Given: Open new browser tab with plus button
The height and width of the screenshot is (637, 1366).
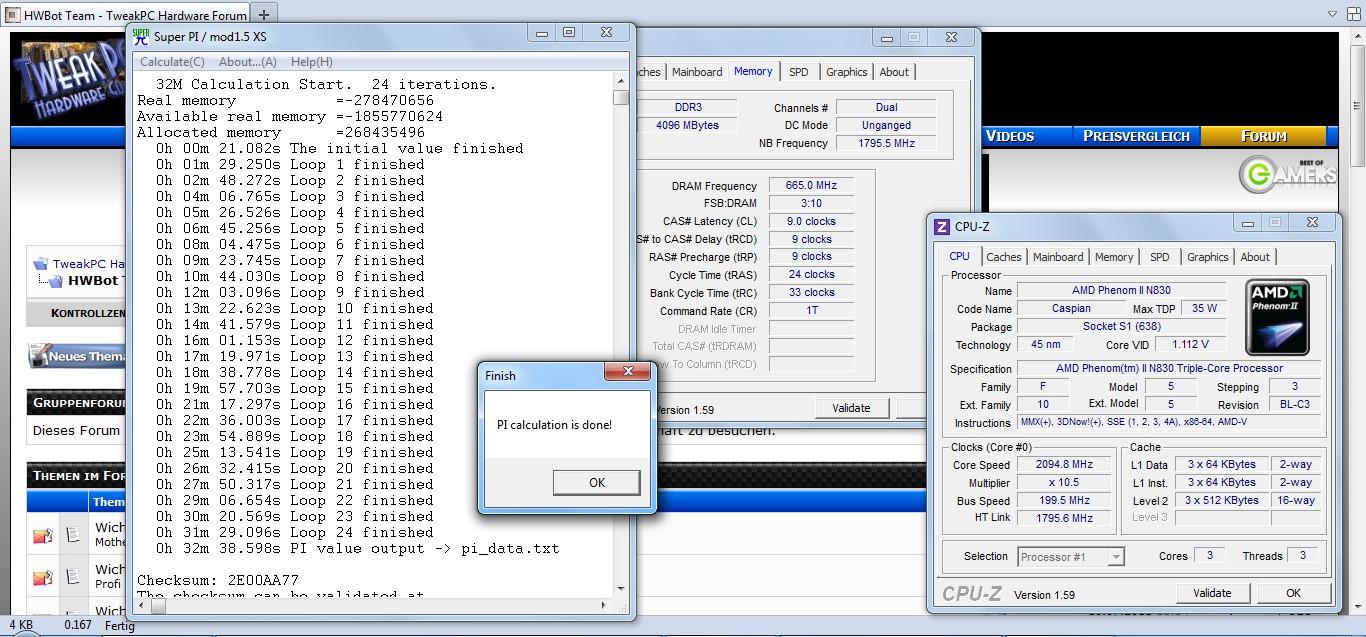Looking at the screenshot, I should 264,14.
